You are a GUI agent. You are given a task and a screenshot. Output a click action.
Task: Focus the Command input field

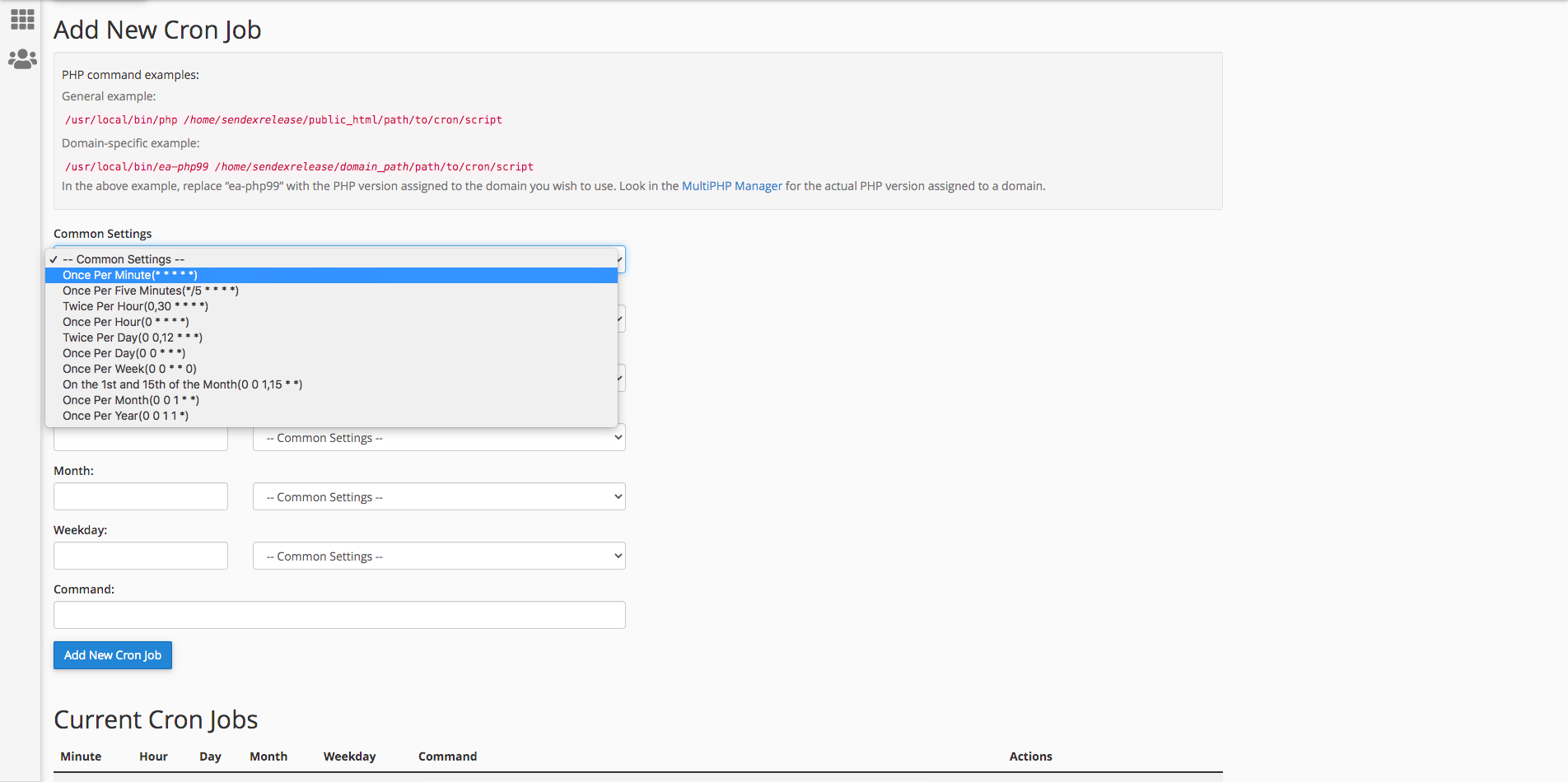point(339,615)
